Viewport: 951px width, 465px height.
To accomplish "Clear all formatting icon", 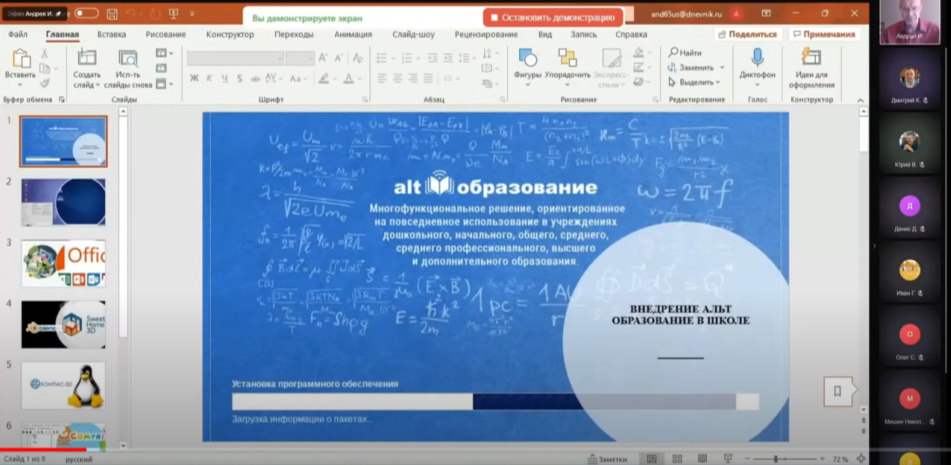I will 358,58.
